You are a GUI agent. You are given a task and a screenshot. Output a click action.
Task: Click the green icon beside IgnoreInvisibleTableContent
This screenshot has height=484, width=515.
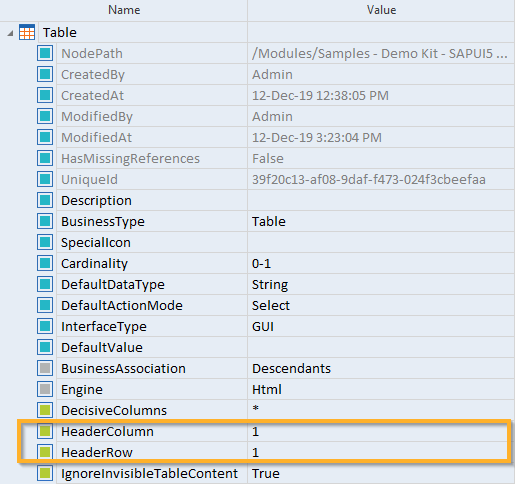tap(45, 473)
